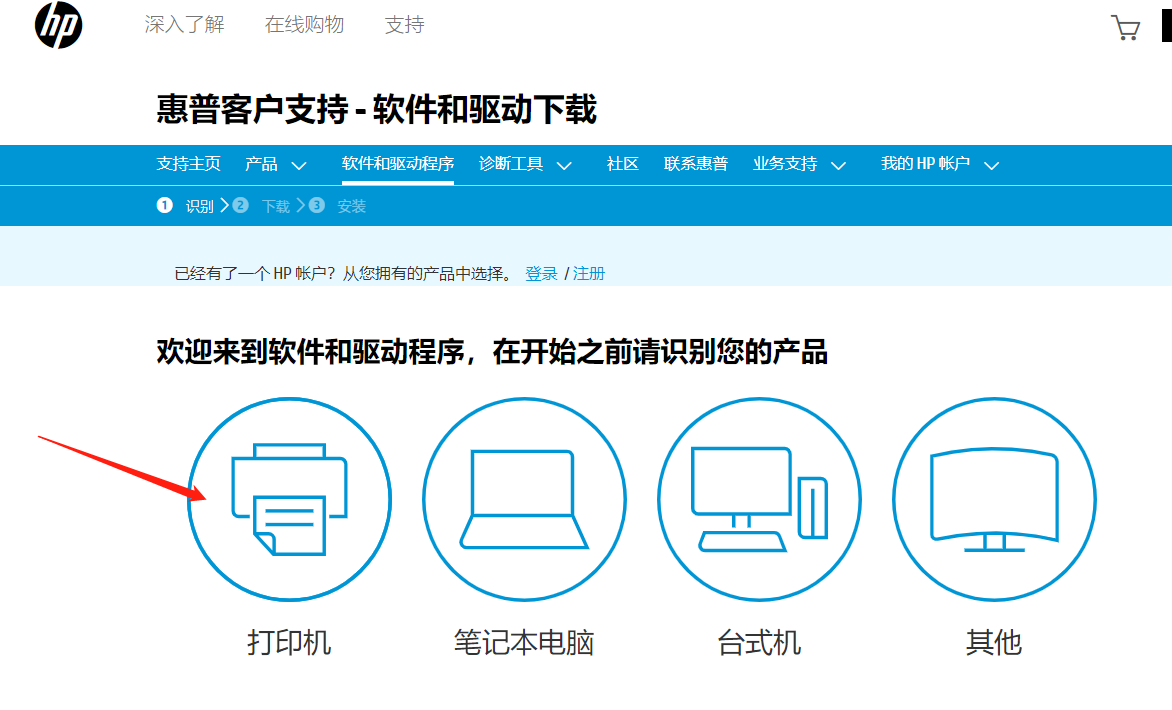1172x710 pixels.
Task: Select the 联系惠普 navigation item
Action: [695, 164]
